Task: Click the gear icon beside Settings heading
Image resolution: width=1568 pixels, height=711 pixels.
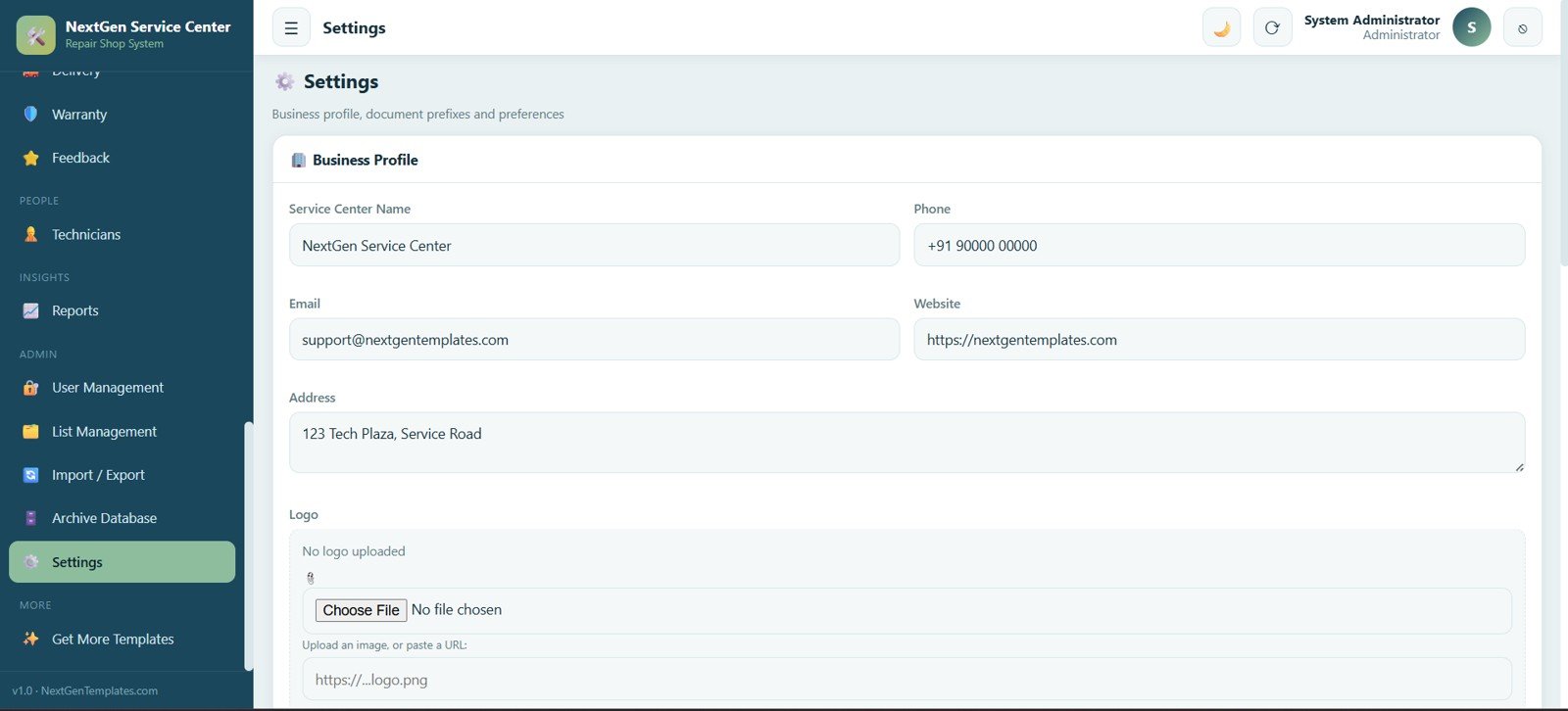Action: point(284,82)
